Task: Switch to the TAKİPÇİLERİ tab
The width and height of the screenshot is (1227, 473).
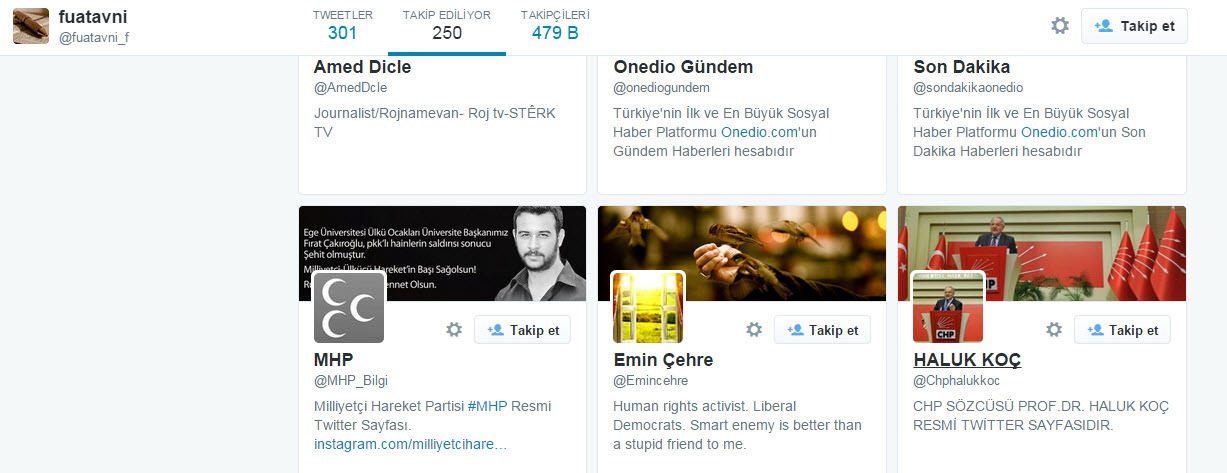Action: 555,26
